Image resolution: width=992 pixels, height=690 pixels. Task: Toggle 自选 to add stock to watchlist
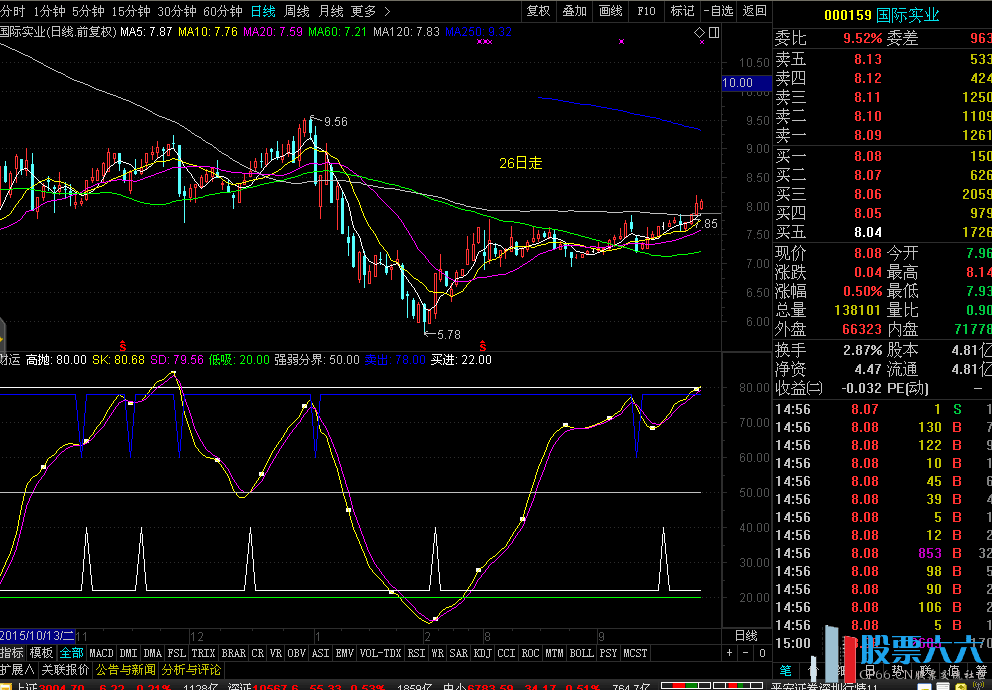717,11
